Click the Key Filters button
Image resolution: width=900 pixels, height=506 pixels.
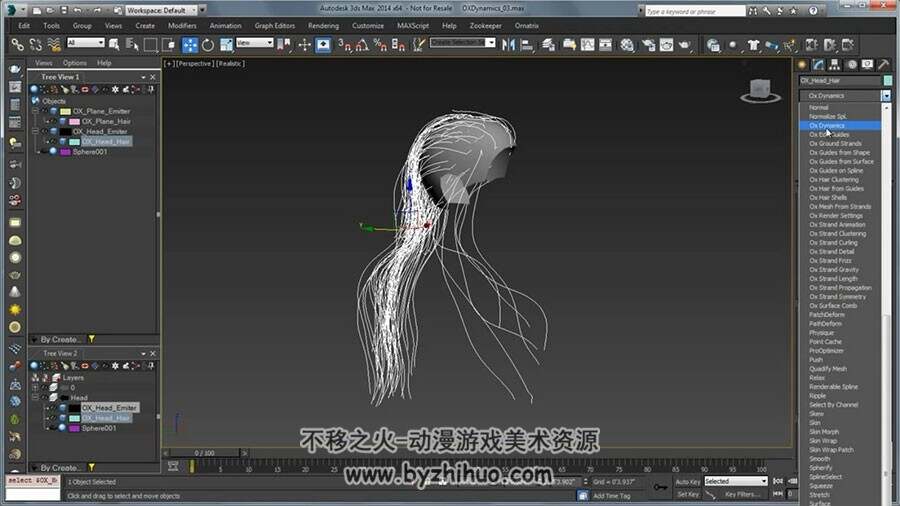click(x=740, y=494)
